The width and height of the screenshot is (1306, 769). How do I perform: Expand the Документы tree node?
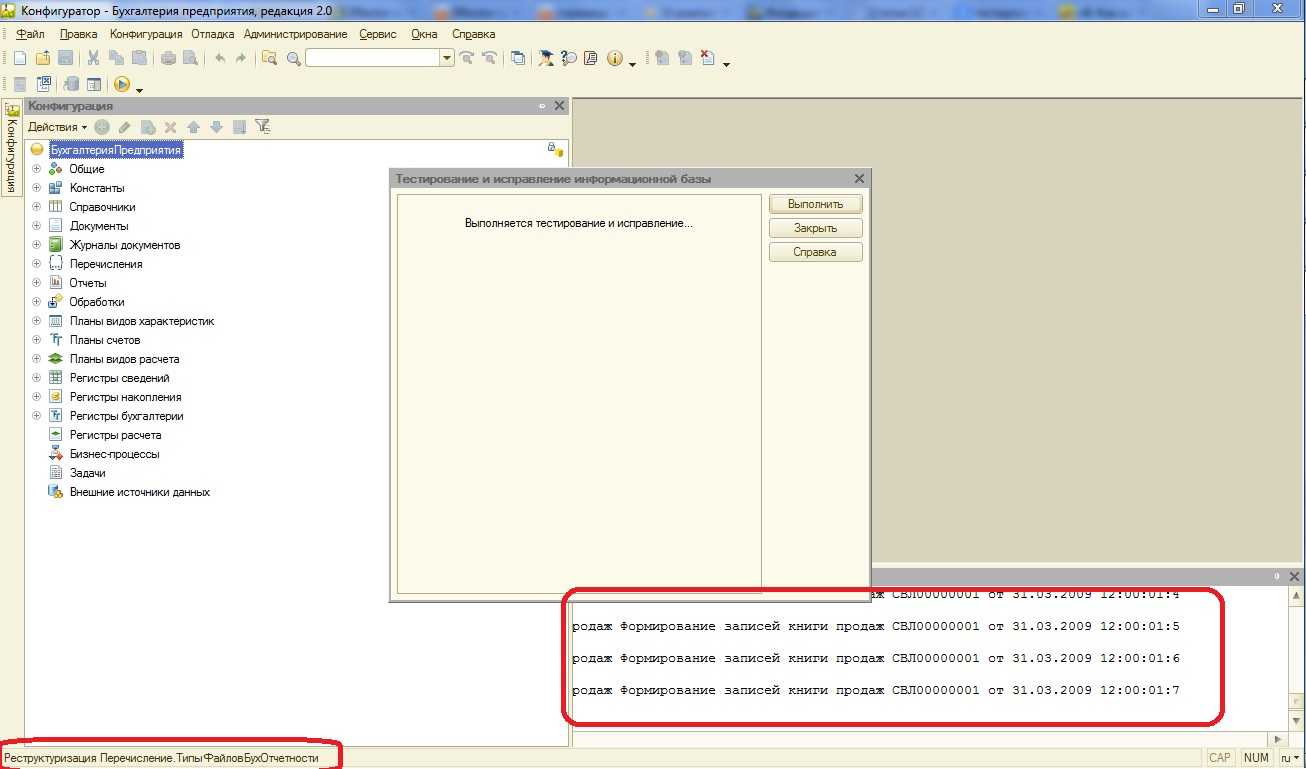pyautogui.click(x=37, y=226)
